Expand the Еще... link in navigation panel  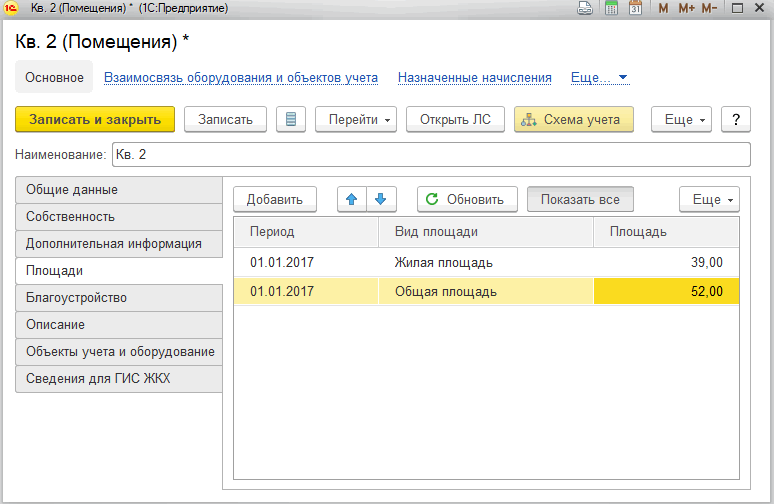click(x=599, y=78)
